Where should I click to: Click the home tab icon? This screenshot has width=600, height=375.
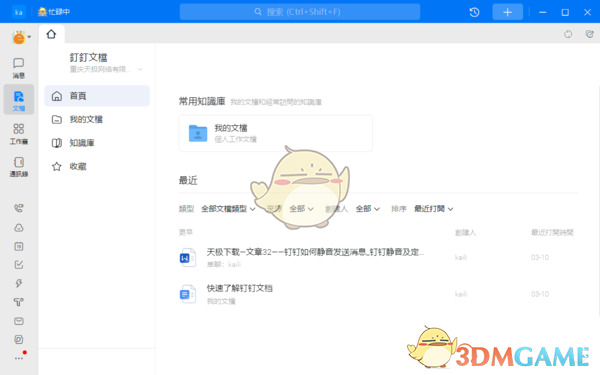tap(51, 34)
